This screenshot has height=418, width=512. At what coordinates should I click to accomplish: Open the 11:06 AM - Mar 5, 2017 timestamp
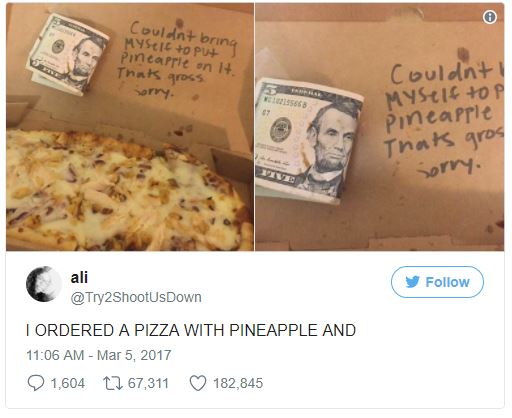coord(99,355)
